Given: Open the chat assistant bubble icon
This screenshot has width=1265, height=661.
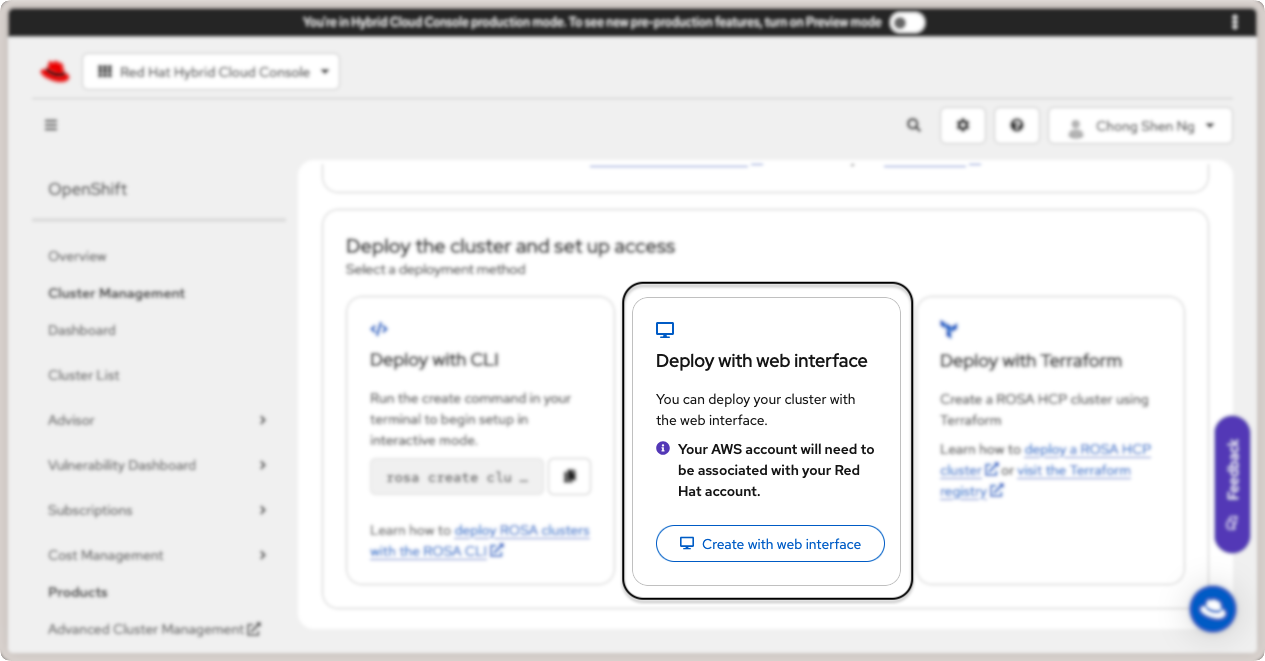Looking at the screenshot, I should pos(1212,608).
